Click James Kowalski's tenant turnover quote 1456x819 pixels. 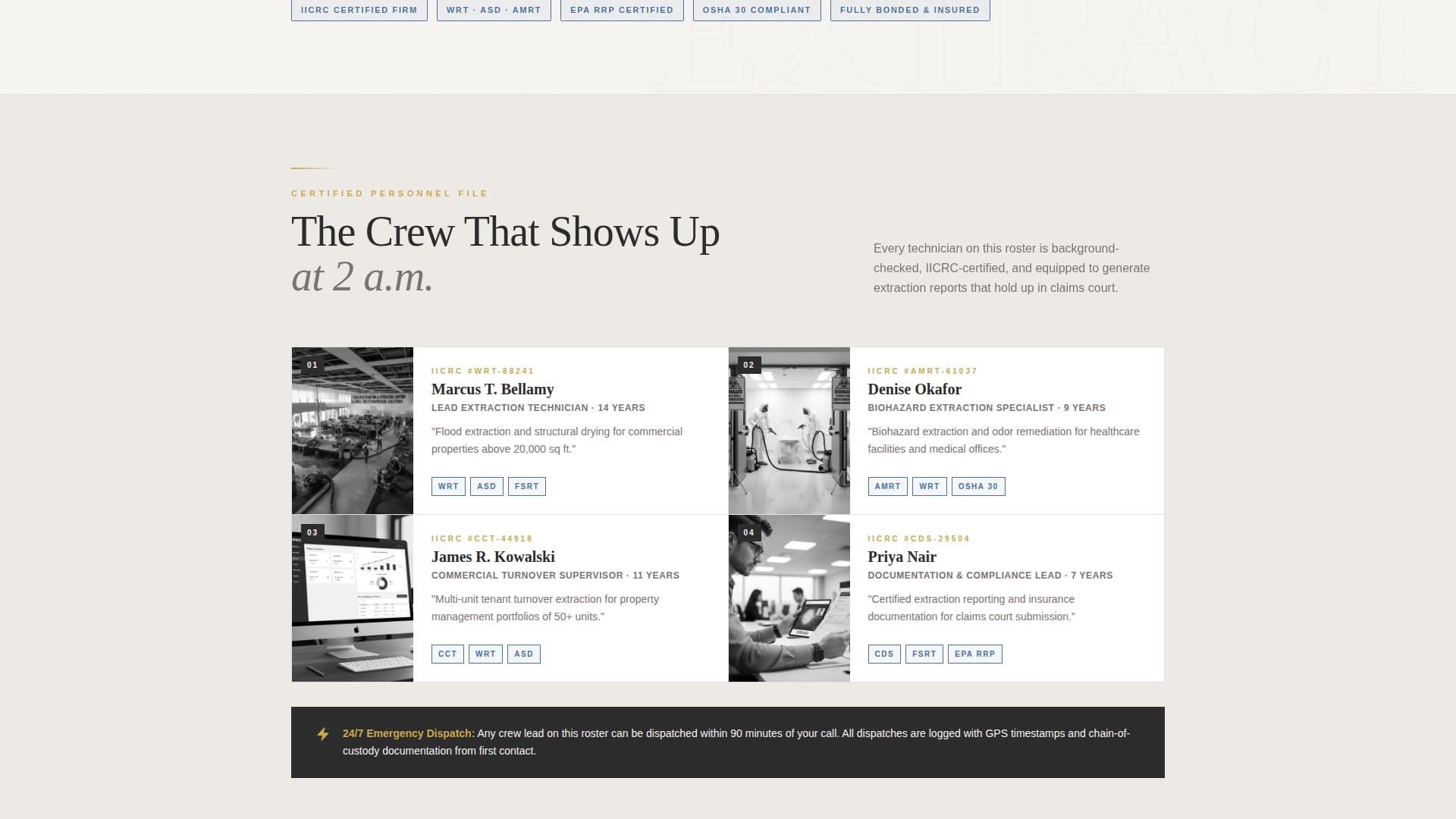[545, 607]
